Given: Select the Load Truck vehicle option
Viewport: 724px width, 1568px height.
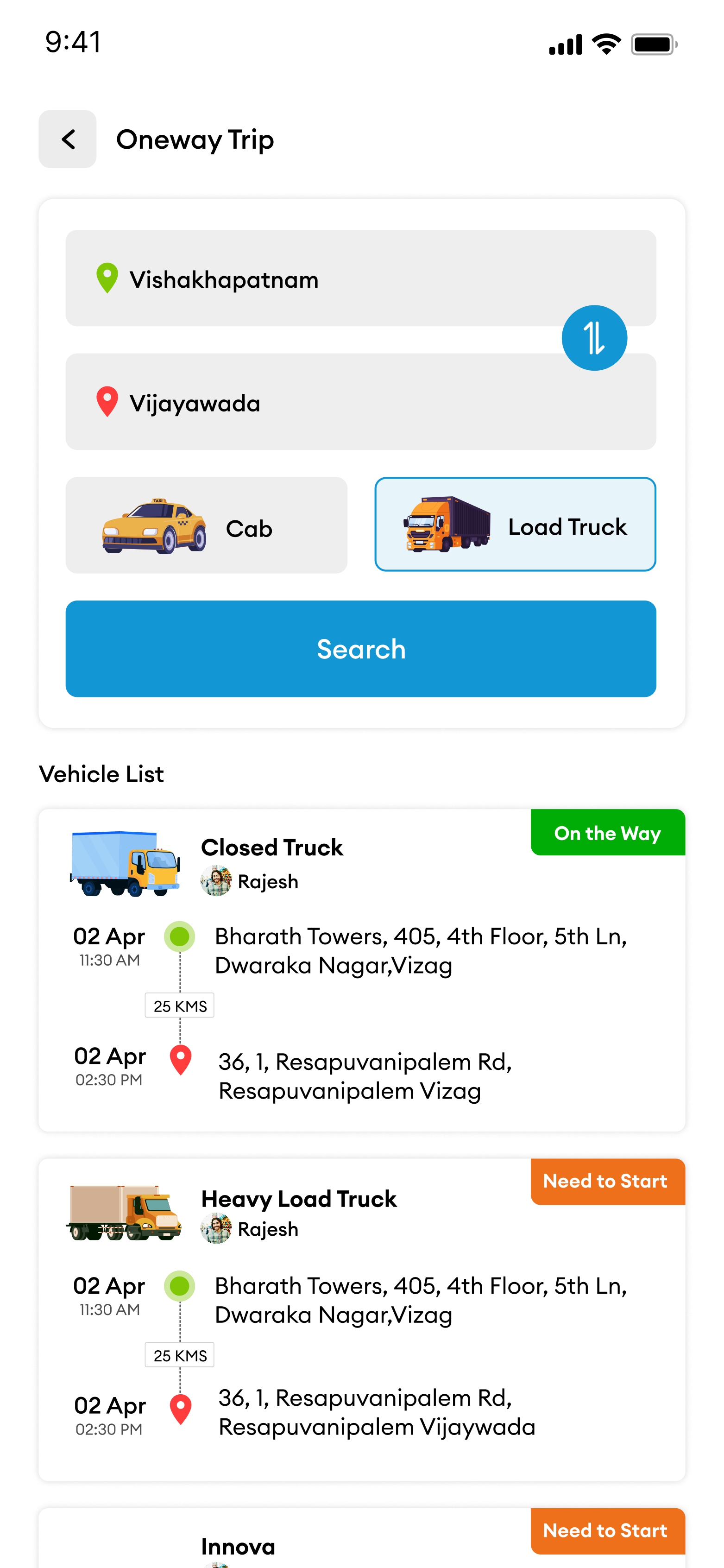Looking at the screenshot, I should tap(515, 525).
